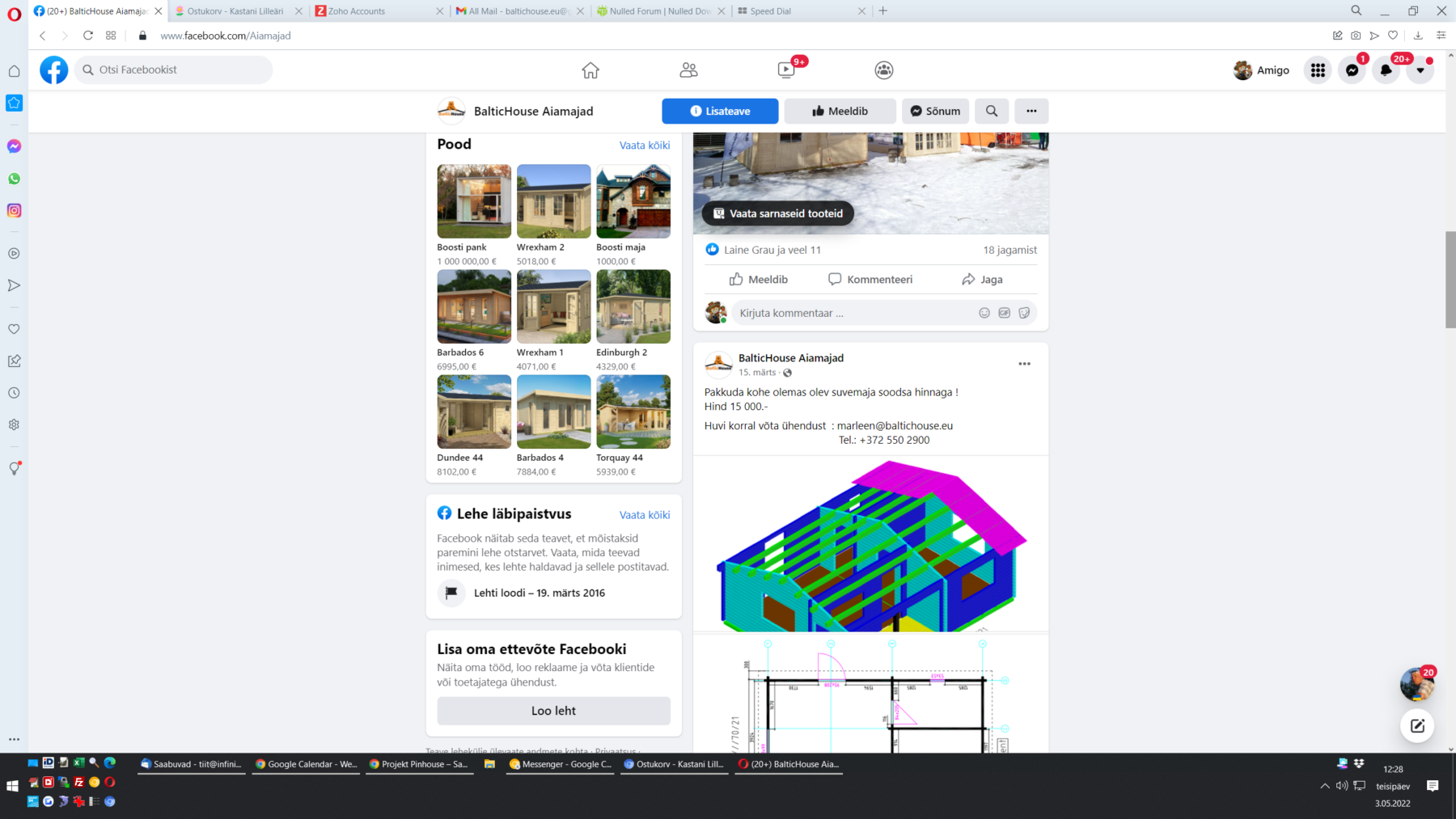Open Messenger in the Facebook header

(1352, 70)
